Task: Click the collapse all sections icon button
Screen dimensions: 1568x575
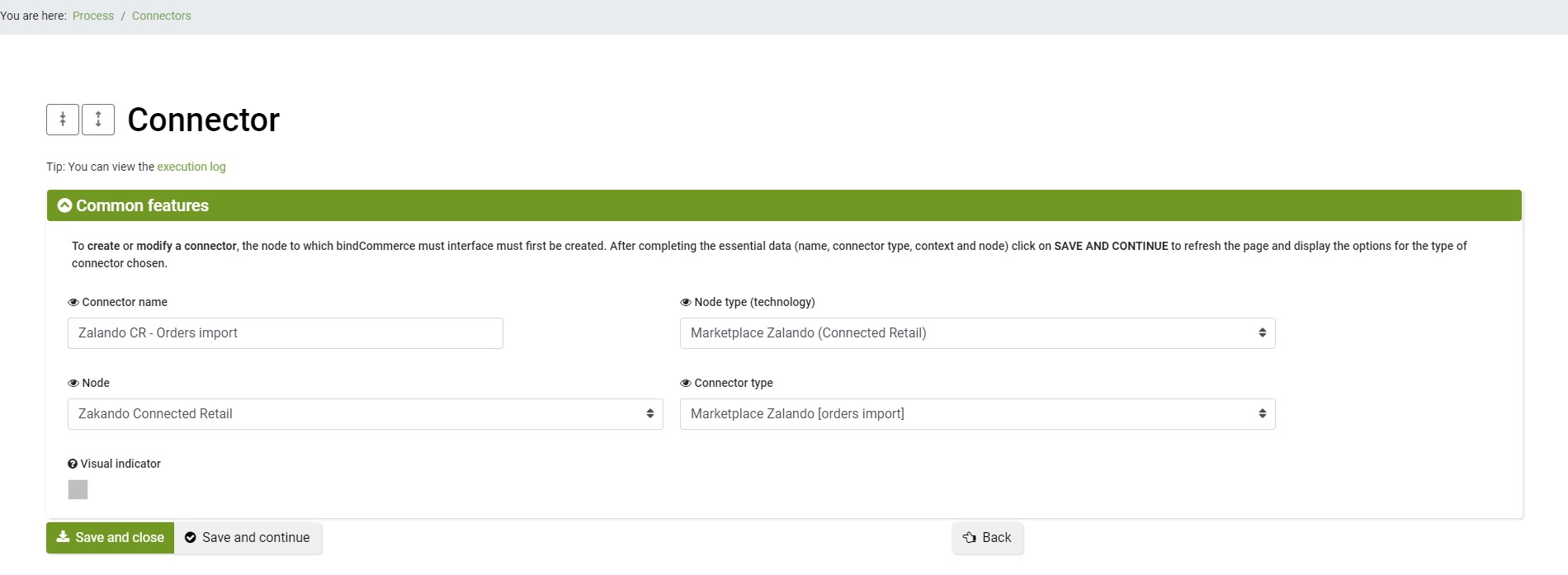Action: (x=63, y=120)
